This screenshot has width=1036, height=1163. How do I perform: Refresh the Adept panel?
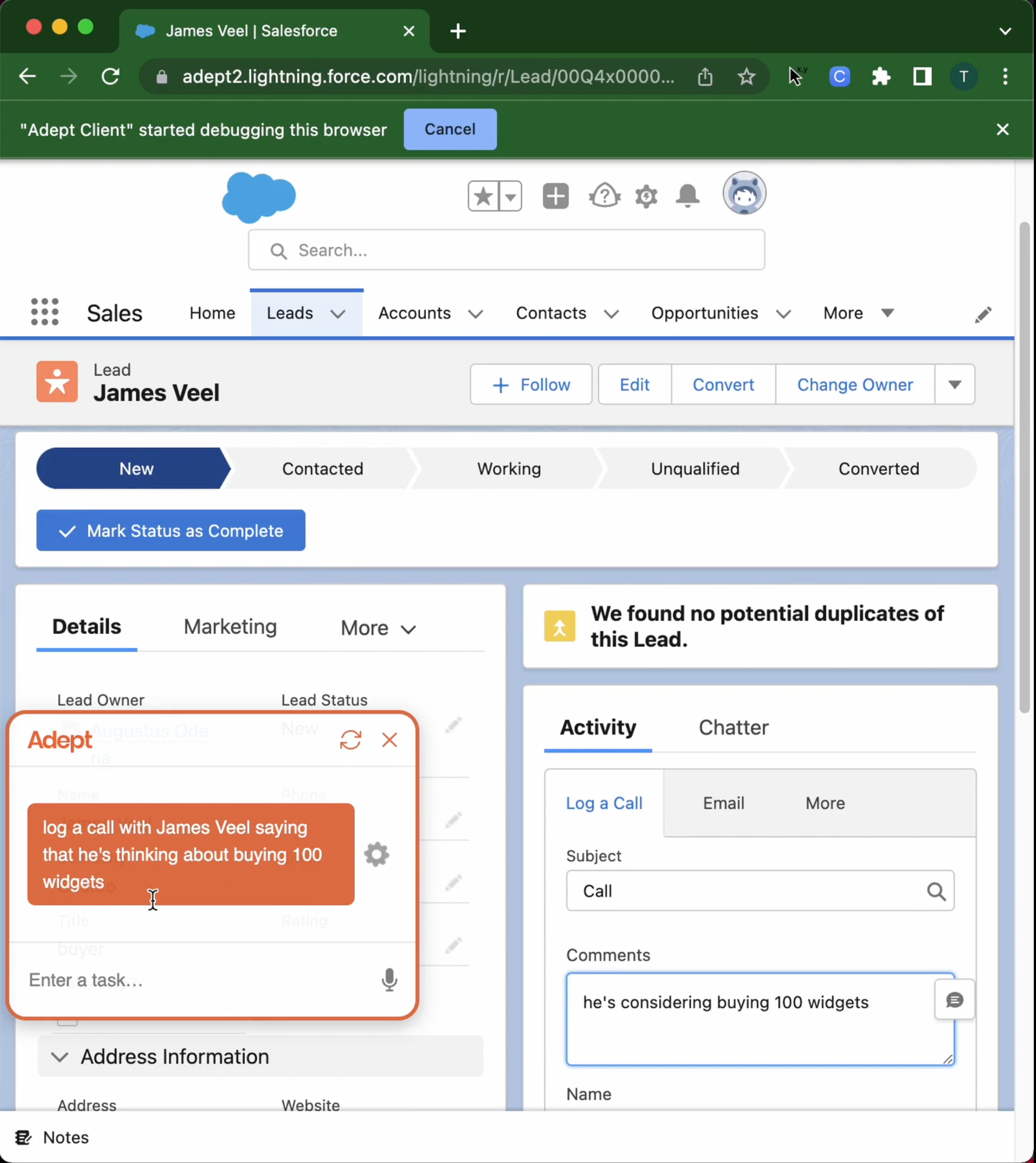(x=351, y=740)
